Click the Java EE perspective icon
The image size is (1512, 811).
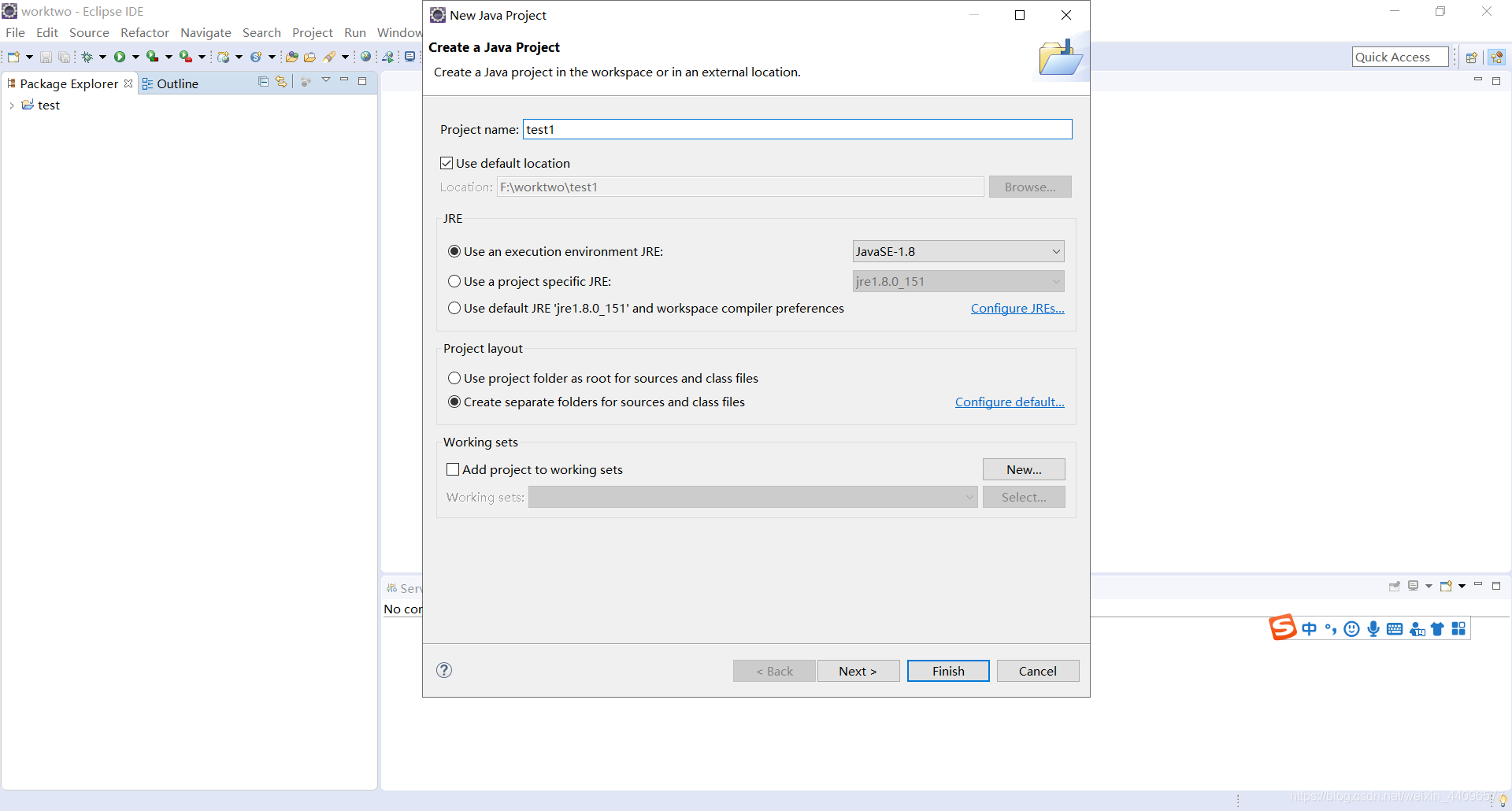pos(1497,57)
